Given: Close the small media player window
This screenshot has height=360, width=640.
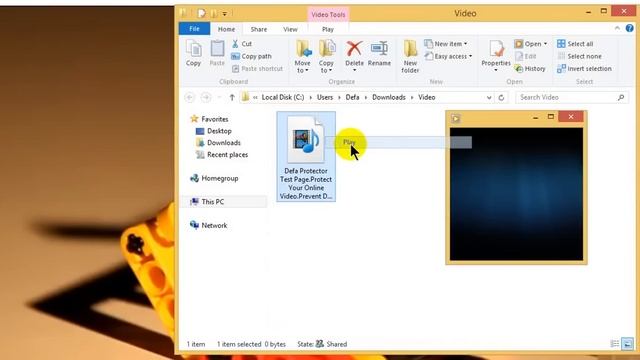Looking at the screenshot, I should click(x=571, y=117).
